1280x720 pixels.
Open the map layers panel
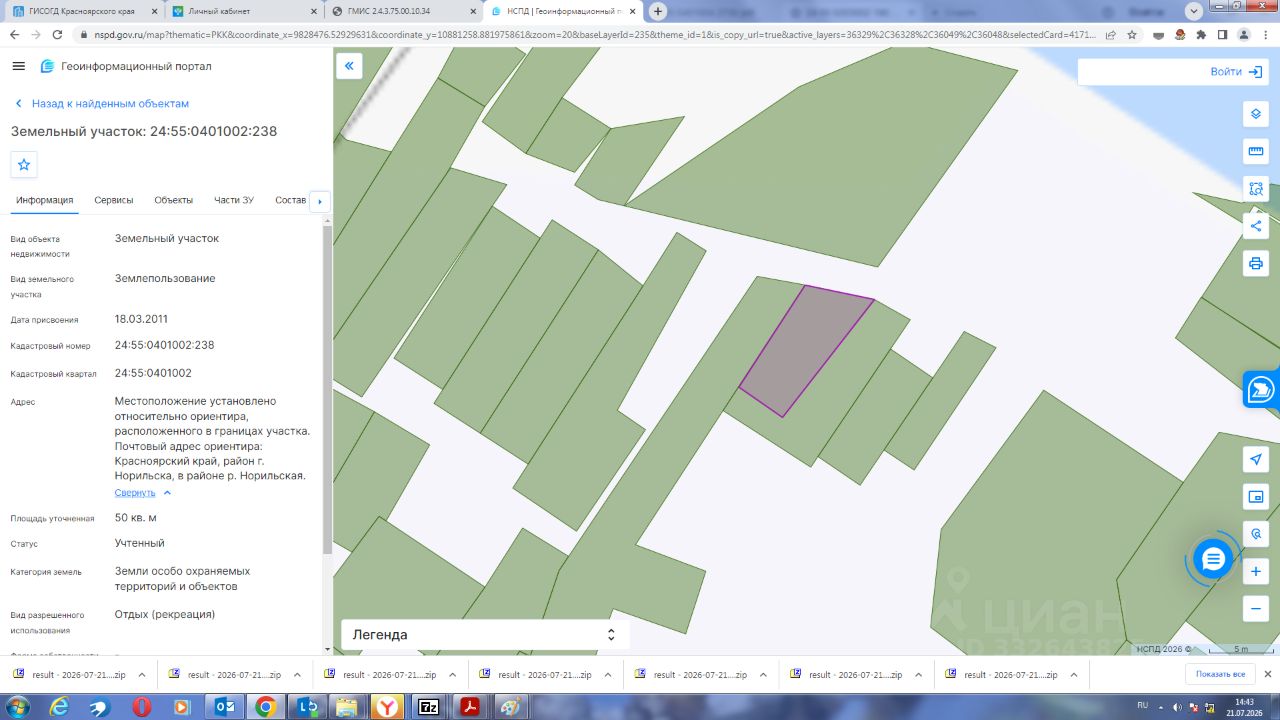(x=1256, y=113)
